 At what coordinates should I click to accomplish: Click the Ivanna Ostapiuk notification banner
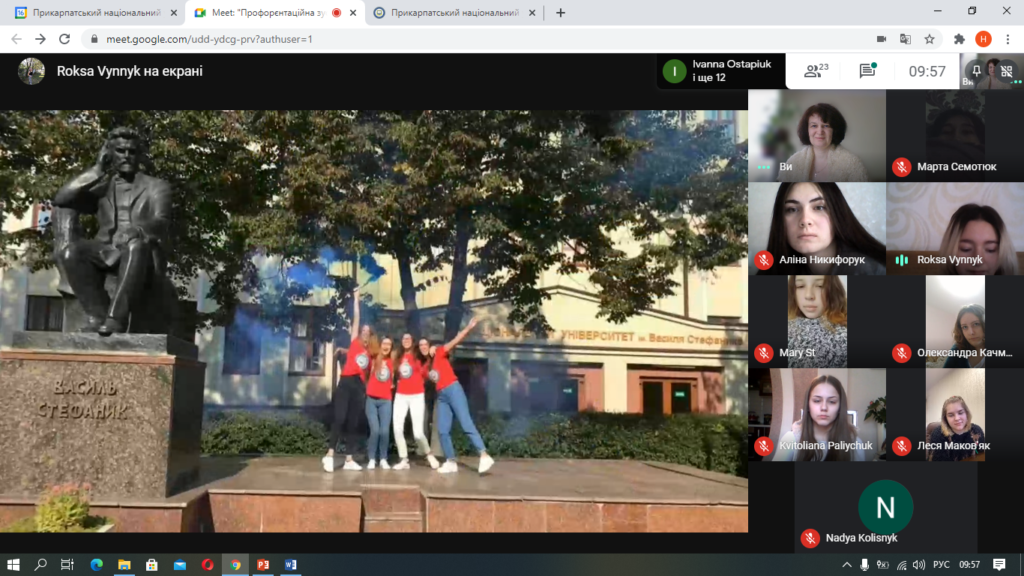[715, 71]
